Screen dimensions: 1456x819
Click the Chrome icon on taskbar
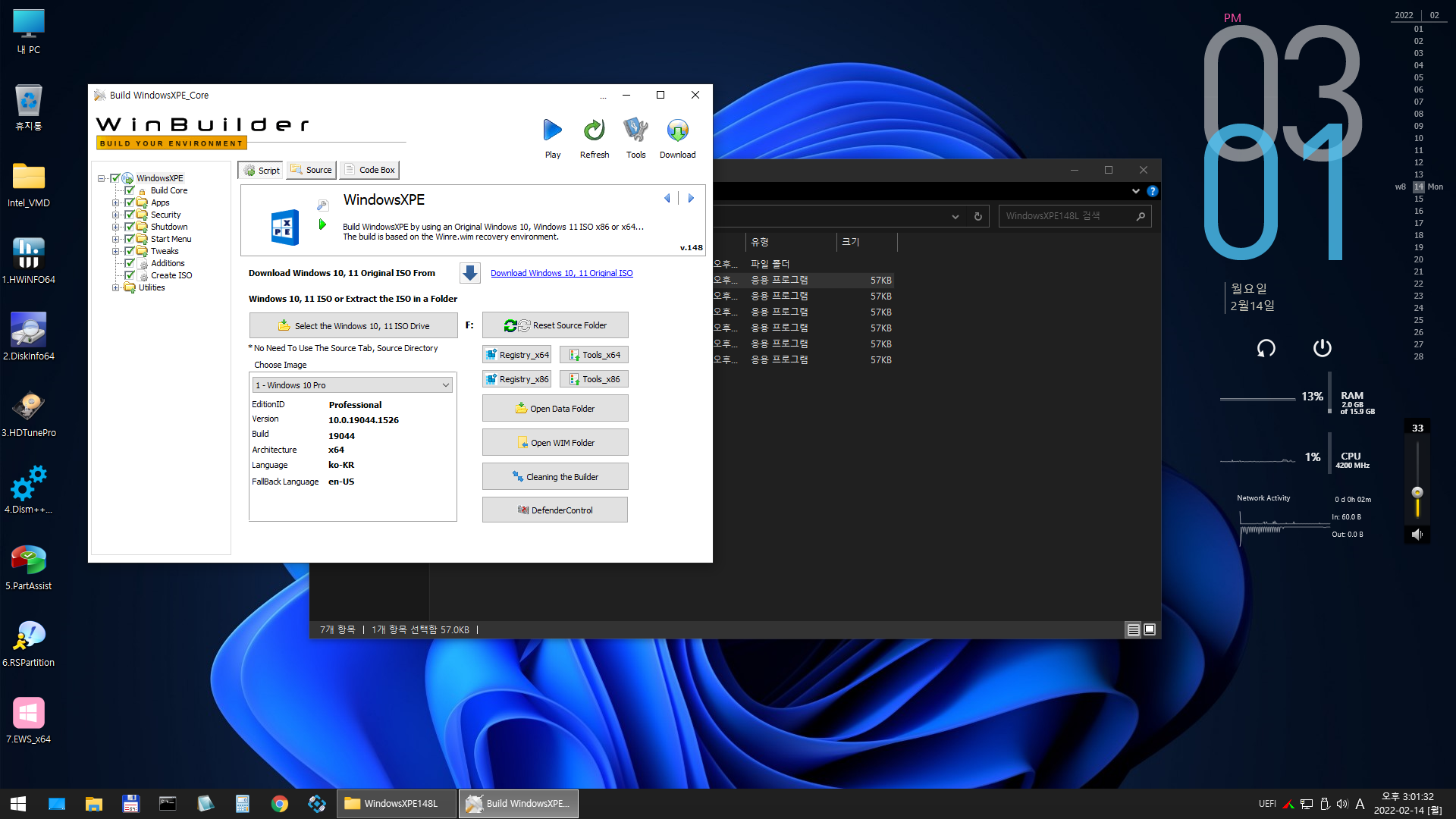click(280, 804)
